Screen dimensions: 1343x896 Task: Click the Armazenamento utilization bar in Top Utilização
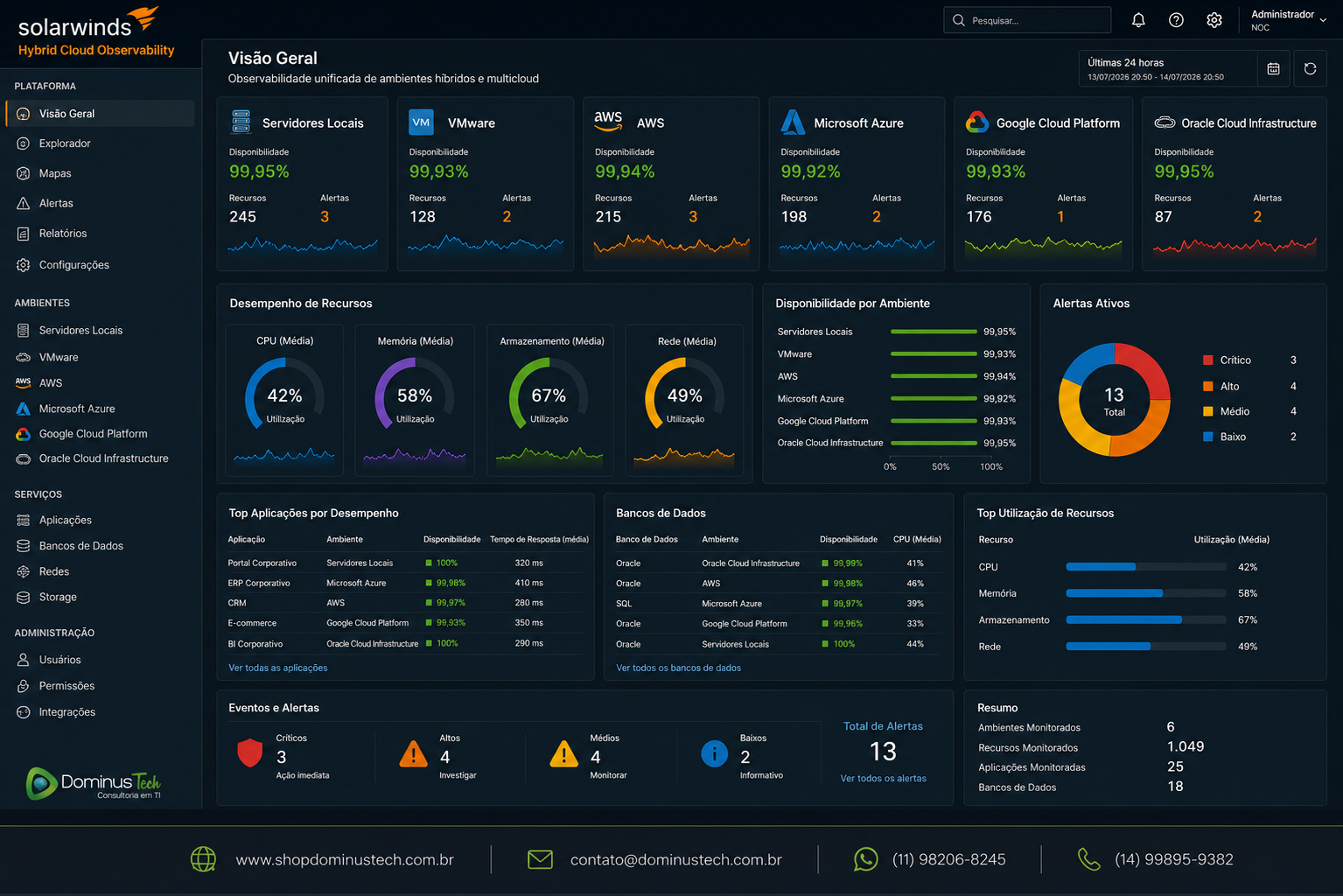pyautogui.click(x=1146, y=619)
